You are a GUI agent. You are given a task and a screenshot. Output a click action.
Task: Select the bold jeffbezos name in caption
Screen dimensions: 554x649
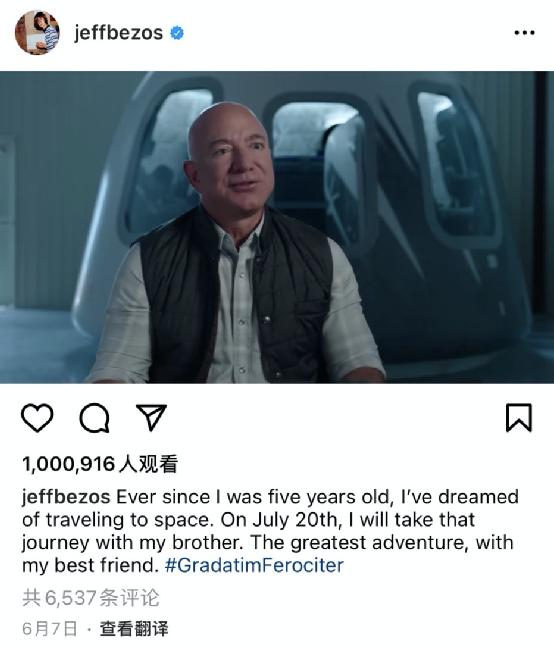(66, 497)
